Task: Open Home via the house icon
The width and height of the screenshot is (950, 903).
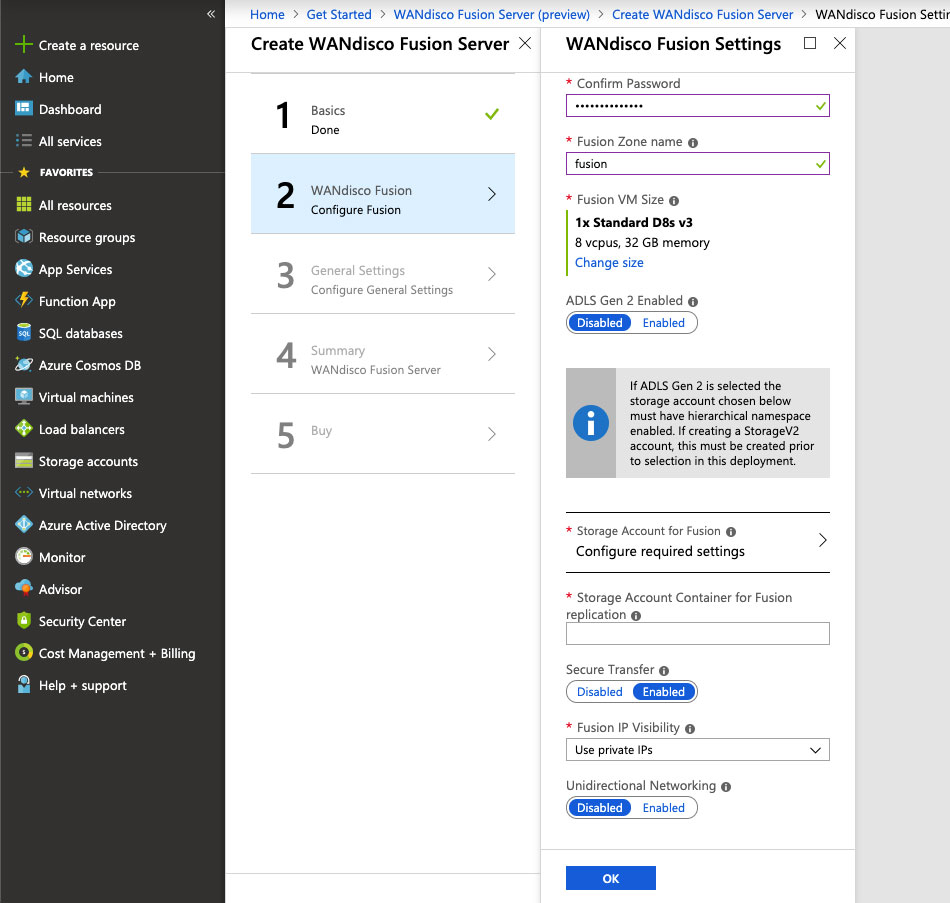Action: (x=24, y=77)
